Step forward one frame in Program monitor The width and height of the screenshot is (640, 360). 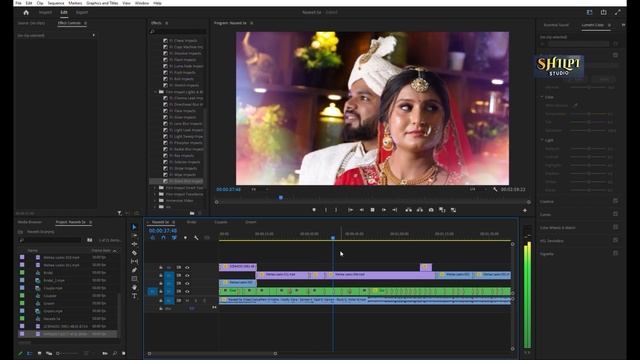click(x=384, y=210)
